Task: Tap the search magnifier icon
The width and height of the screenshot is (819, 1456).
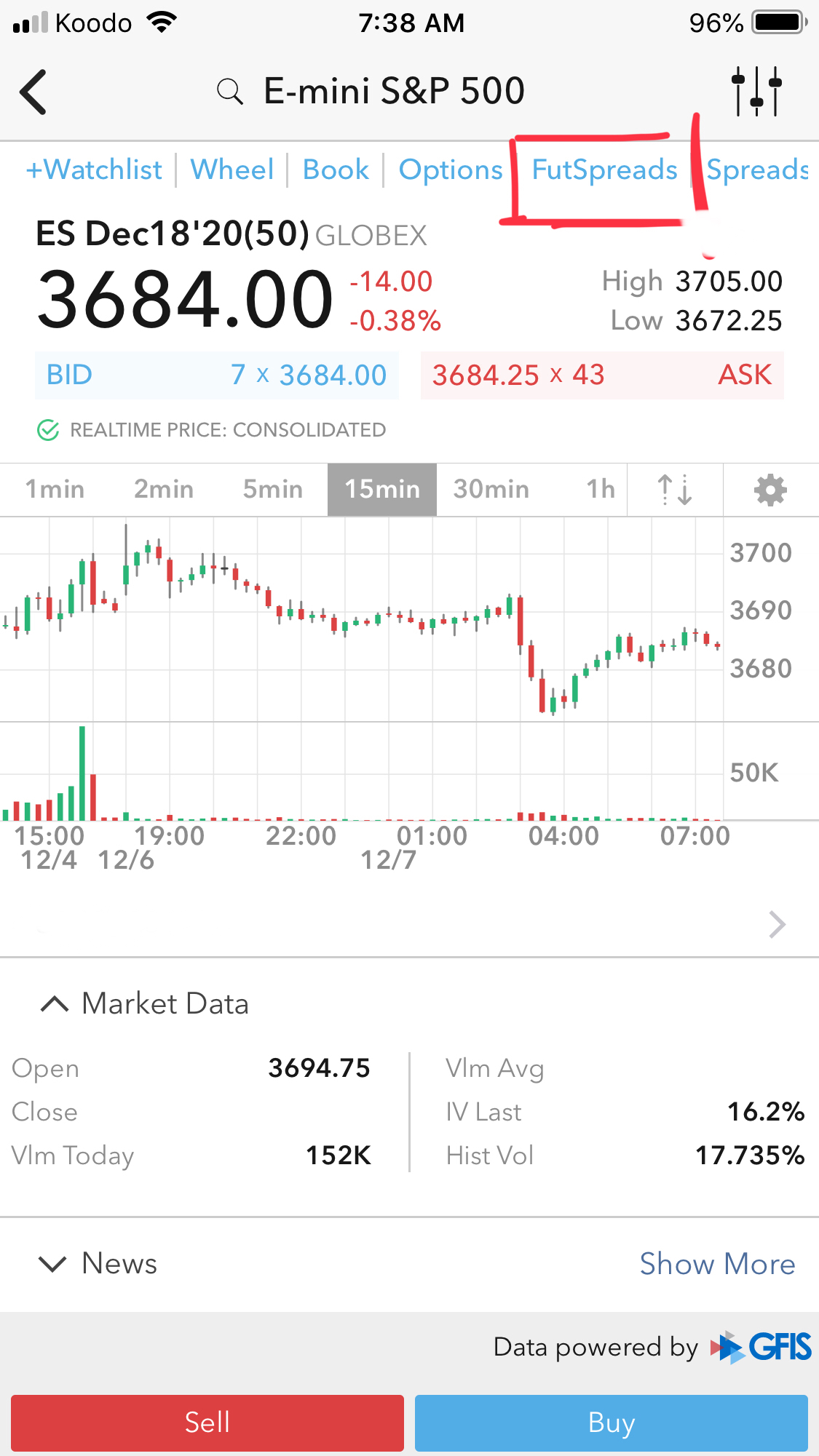Action: (x=230, y=92)
